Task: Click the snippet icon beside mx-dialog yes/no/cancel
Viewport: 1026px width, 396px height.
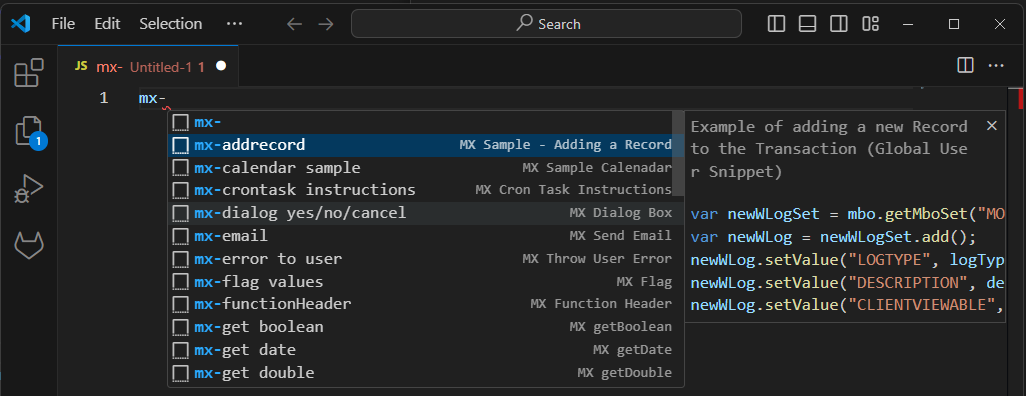Action: [x=181, y=213]
